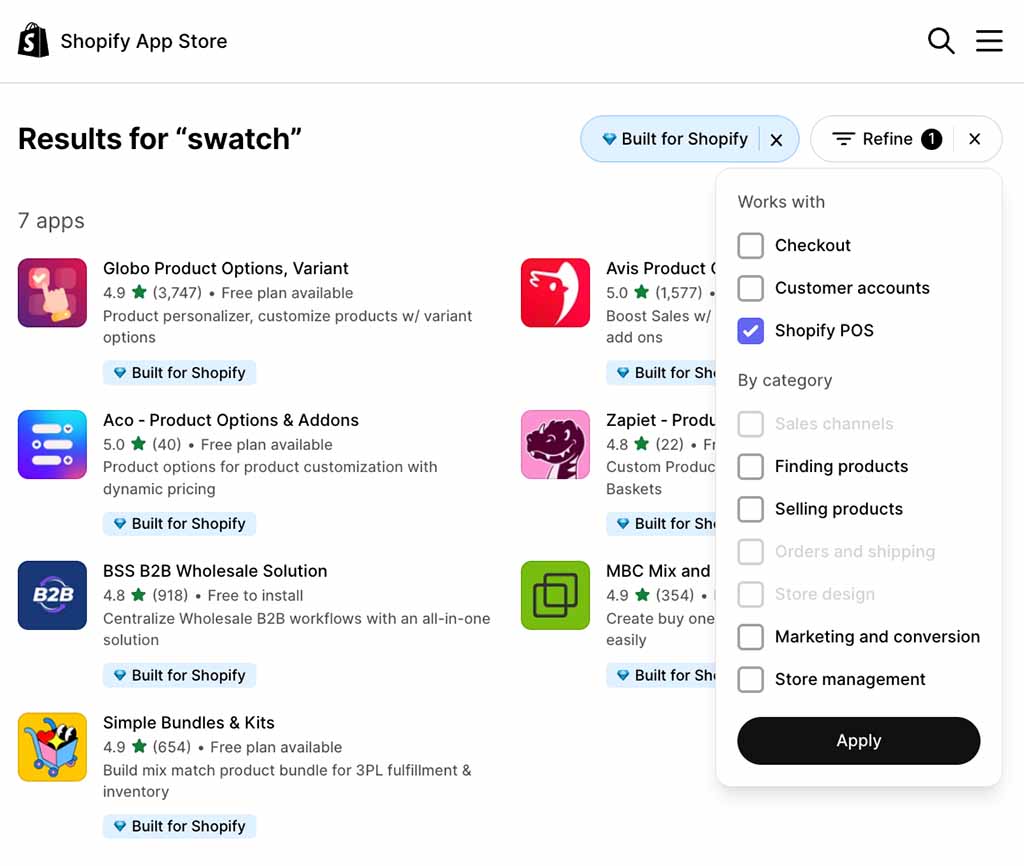Click the Globo Product Options app icon
The height and width of the screenshot is (866, 1024).
(52, 292)
